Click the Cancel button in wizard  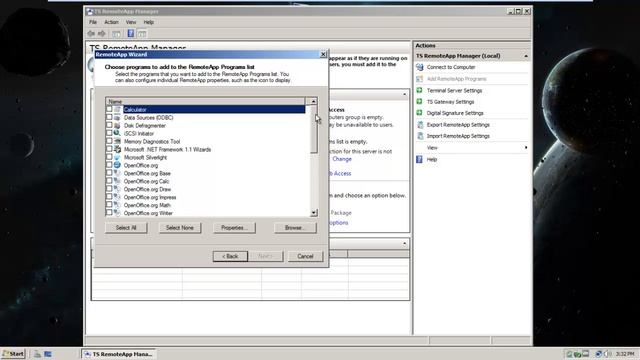point(305,256)
